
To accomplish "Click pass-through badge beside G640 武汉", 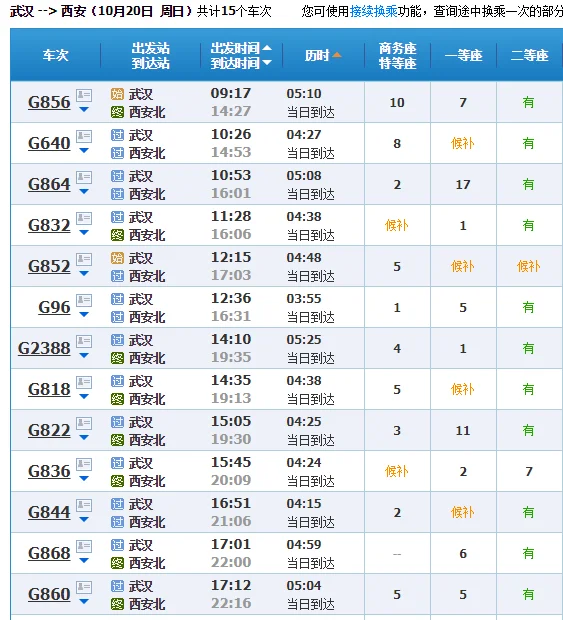I will click(117, 135).
